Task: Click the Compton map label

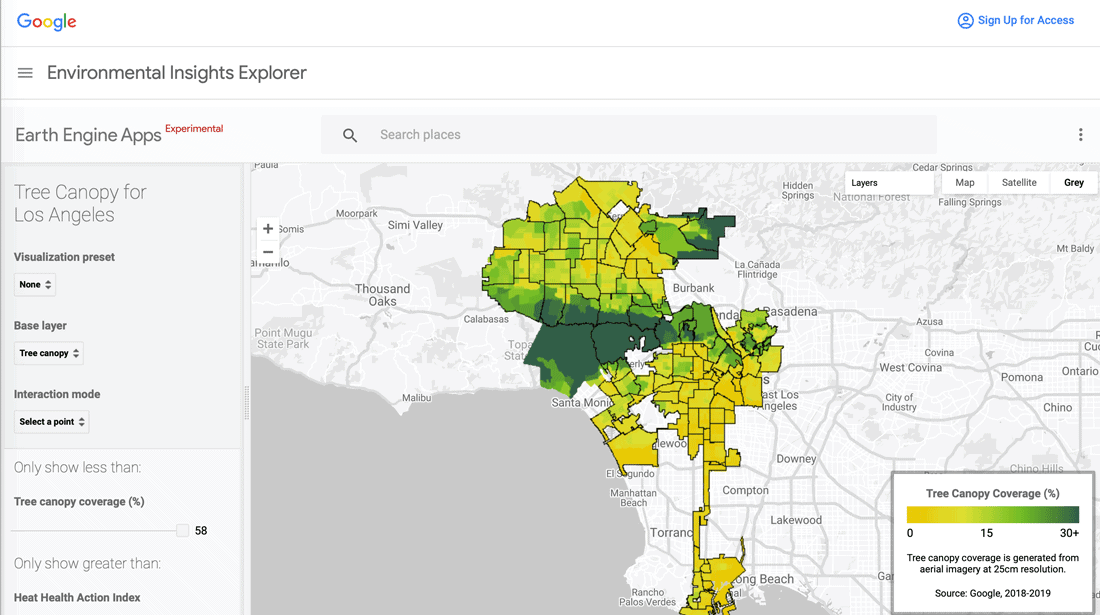Action: click(746, 490)
